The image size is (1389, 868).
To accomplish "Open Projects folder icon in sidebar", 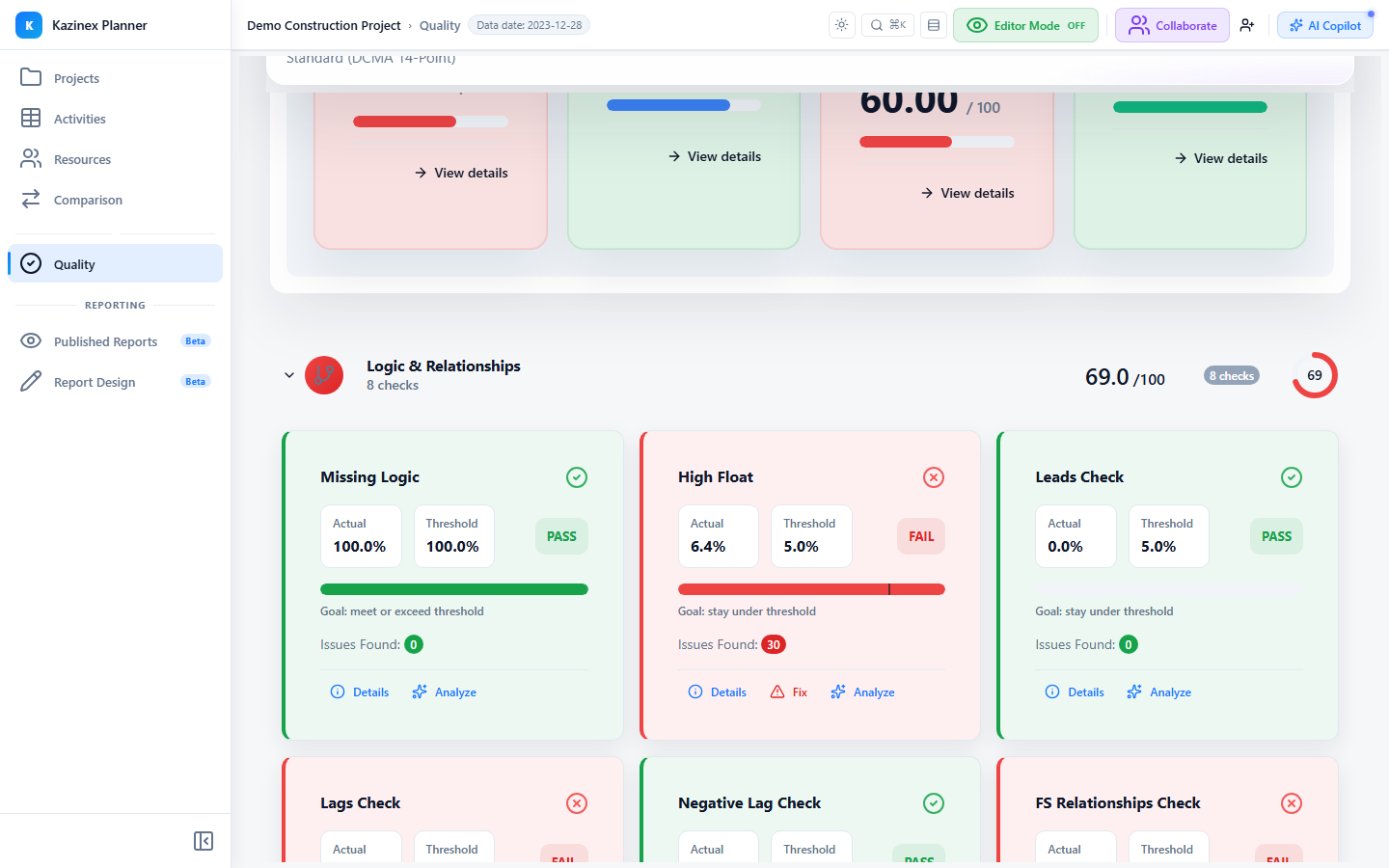I will (31, 77).
